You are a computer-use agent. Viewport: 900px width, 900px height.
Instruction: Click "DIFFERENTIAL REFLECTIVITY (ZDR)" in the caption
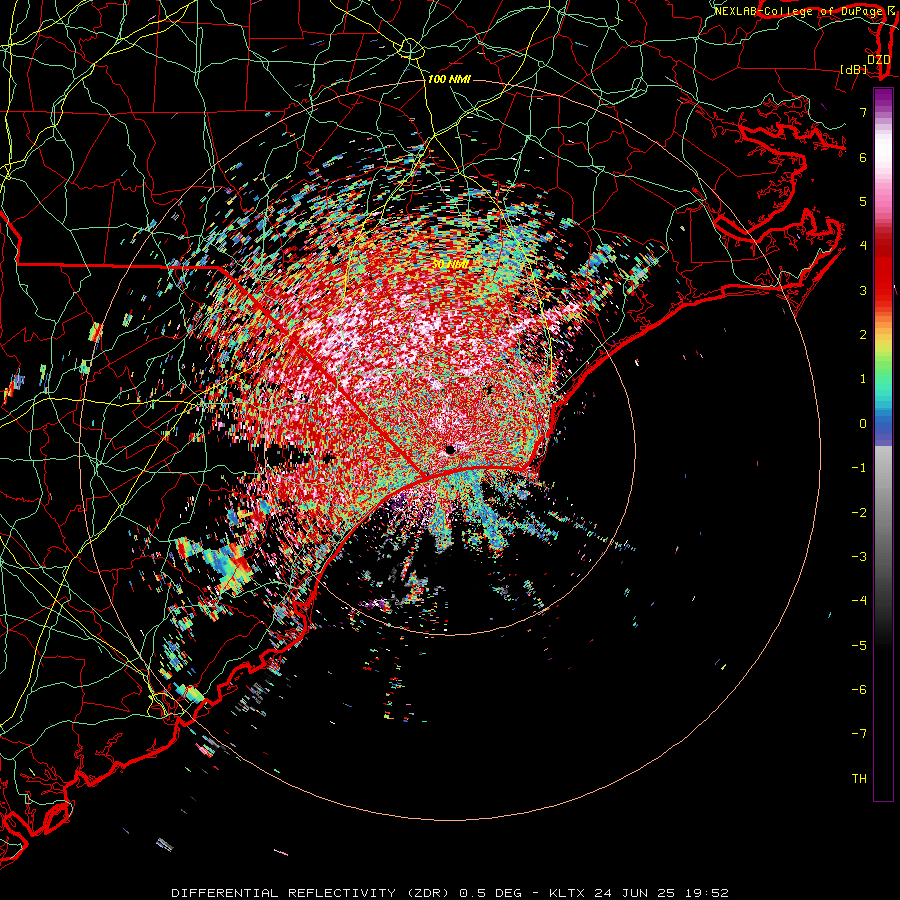point(313,893)
